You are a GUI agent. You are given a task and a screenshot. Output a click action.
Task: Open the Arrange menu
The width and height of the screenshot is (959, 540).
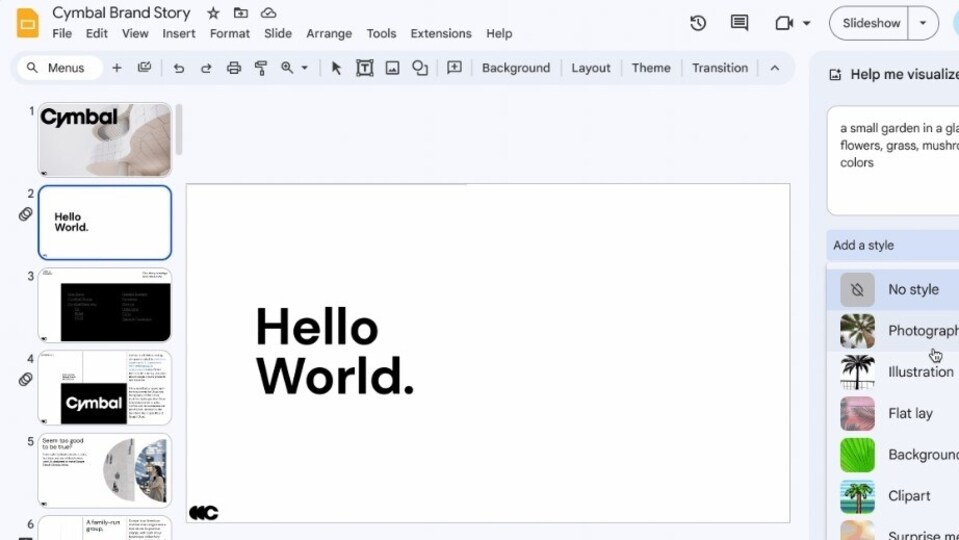click(x=329, y=34)
